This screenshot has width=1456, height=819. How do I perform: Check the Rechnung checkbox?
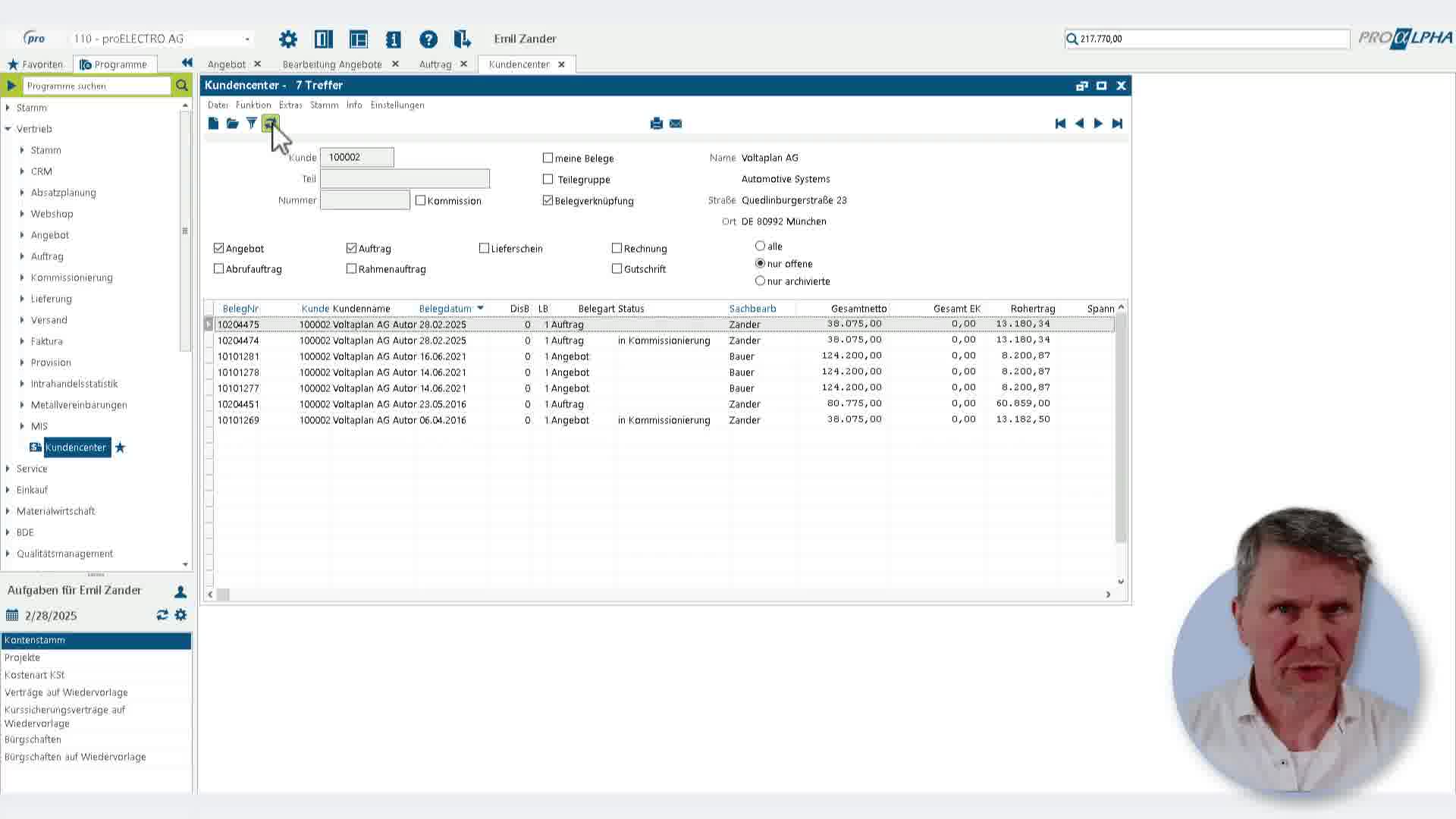(x=617, y=248)
